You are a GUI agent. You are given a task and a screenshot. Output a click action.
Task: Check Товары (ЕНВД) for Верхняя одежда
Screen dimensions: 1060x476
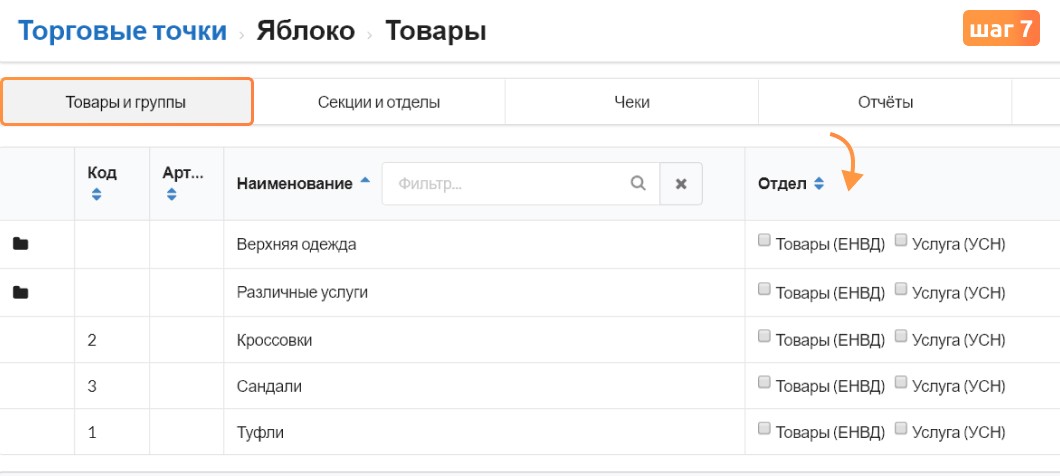(x=764, y=240)
